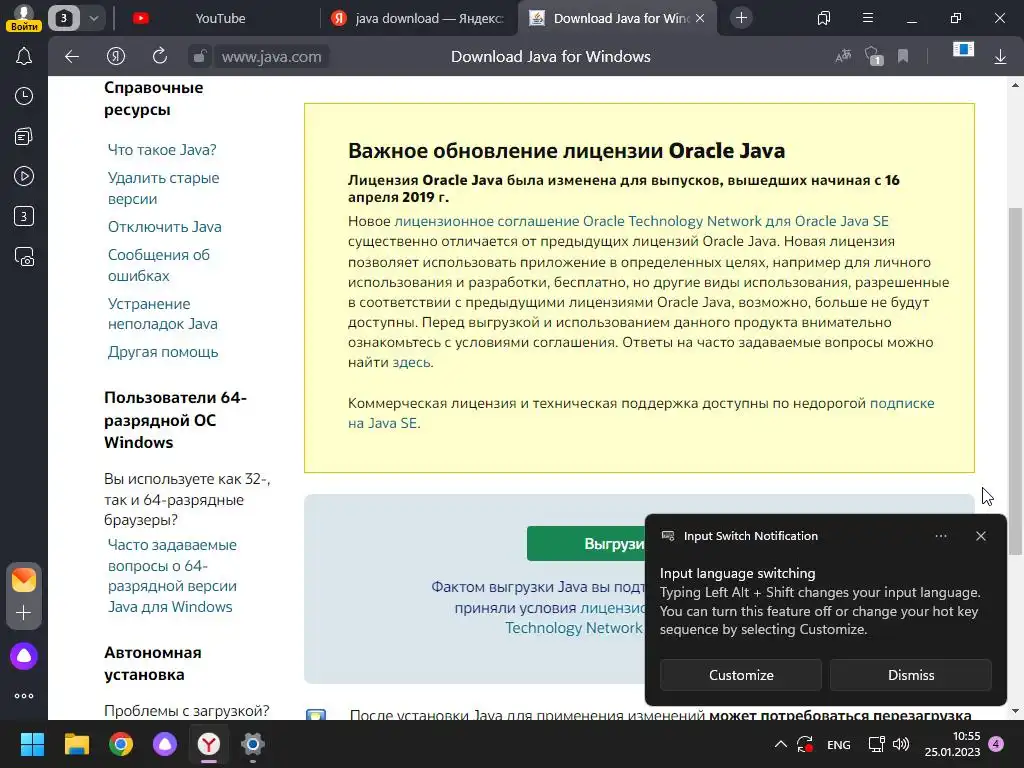Click the page vertical scrollbar thumb
1024x768 pixels.
[x=1015, y=381]
